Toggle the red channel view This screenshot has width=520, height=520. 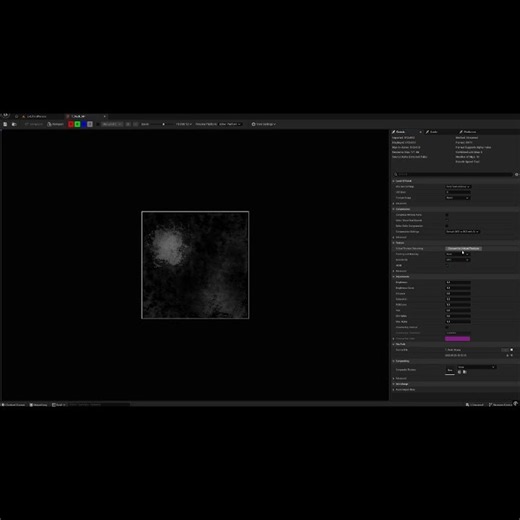[x=71, y=124]
